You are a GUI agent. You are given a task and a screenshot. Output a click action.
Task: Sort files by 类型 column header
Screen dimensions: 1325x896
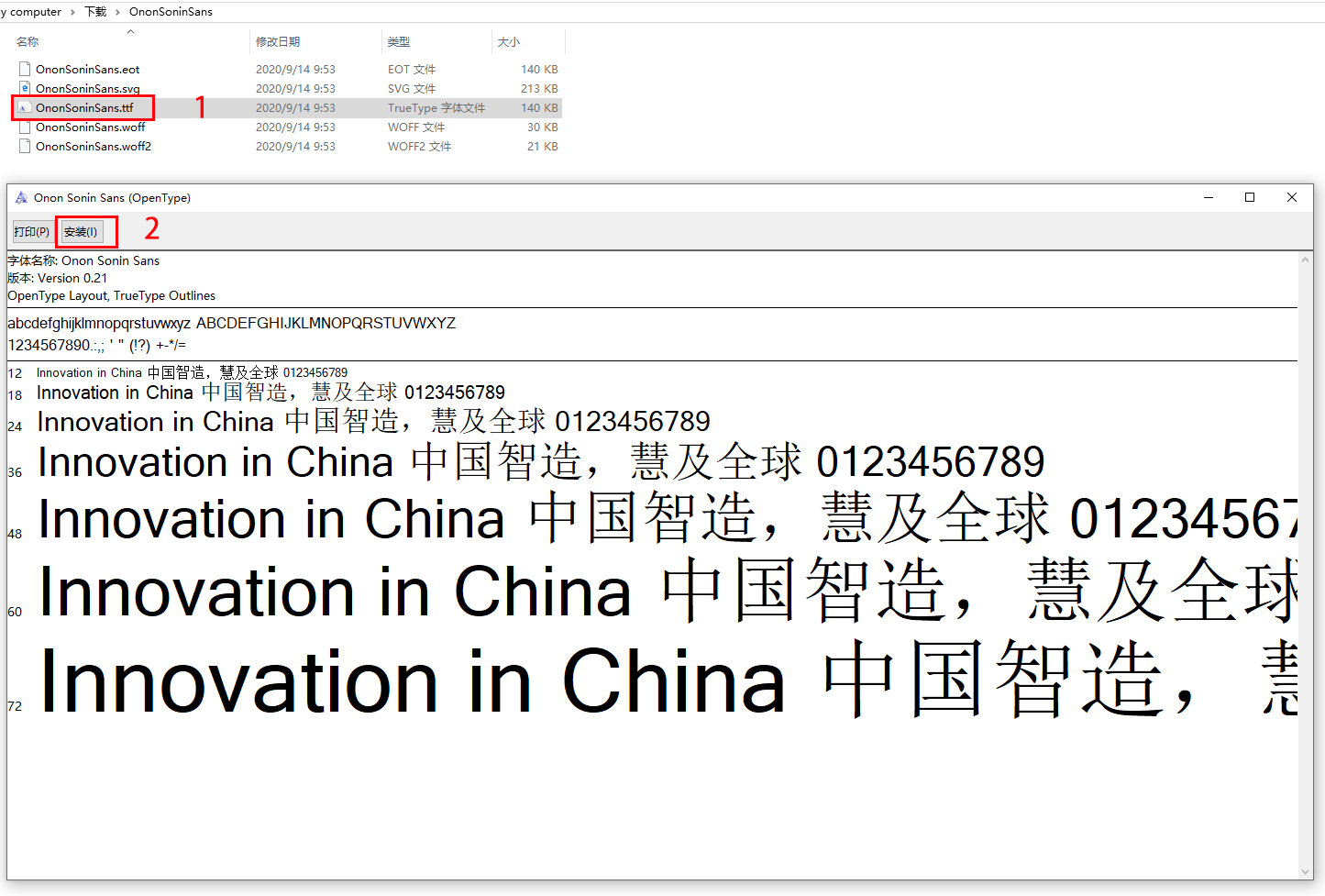click(399, 41)
